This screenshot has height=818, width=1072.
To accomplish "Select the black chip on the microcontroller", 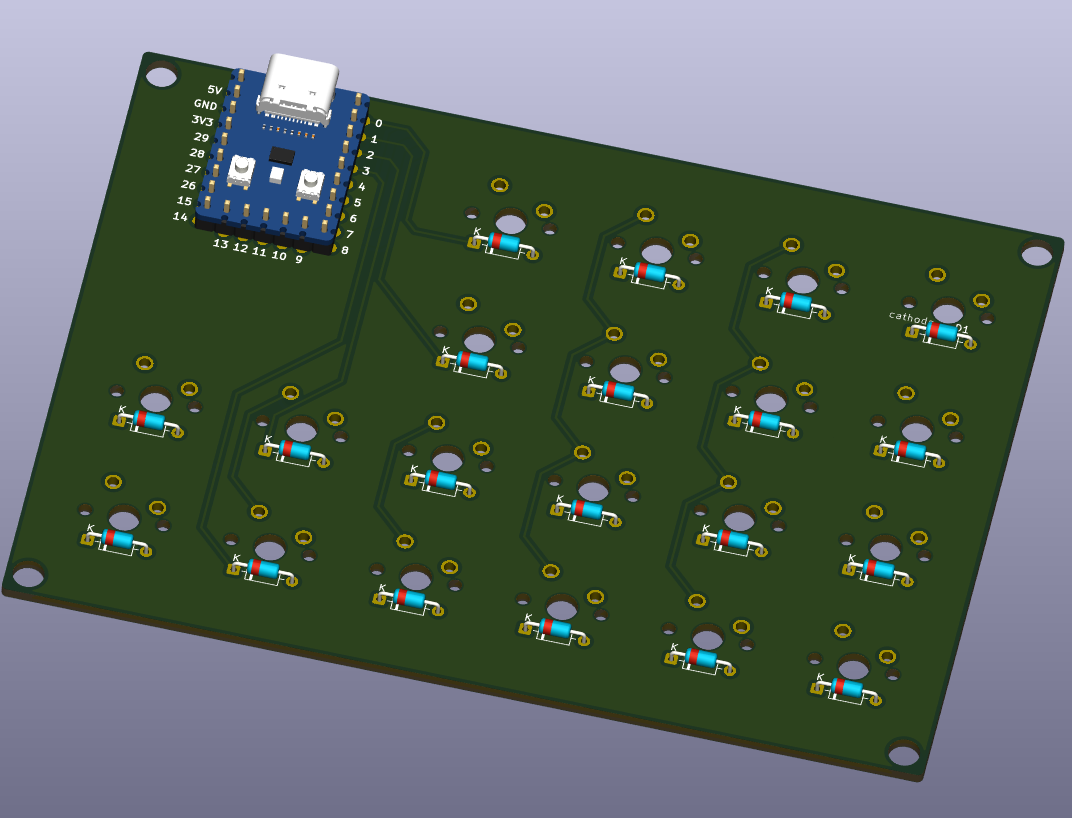I will (282, 155).
